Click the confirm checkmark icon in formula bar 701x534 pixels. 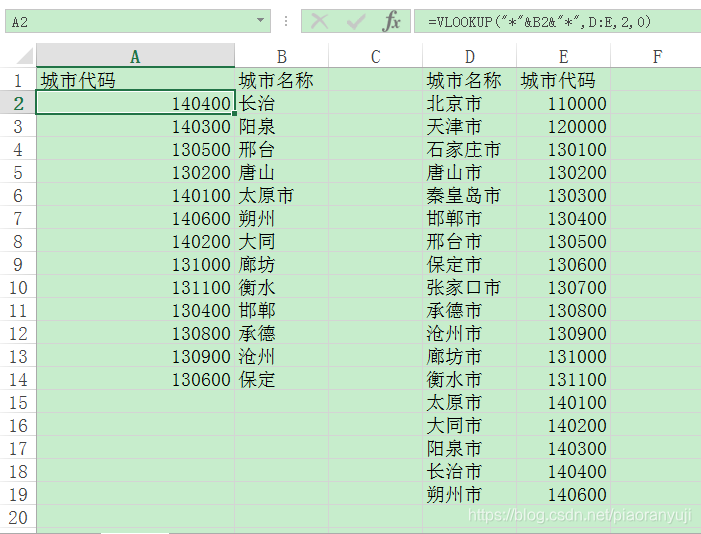[x=356, y=21]
